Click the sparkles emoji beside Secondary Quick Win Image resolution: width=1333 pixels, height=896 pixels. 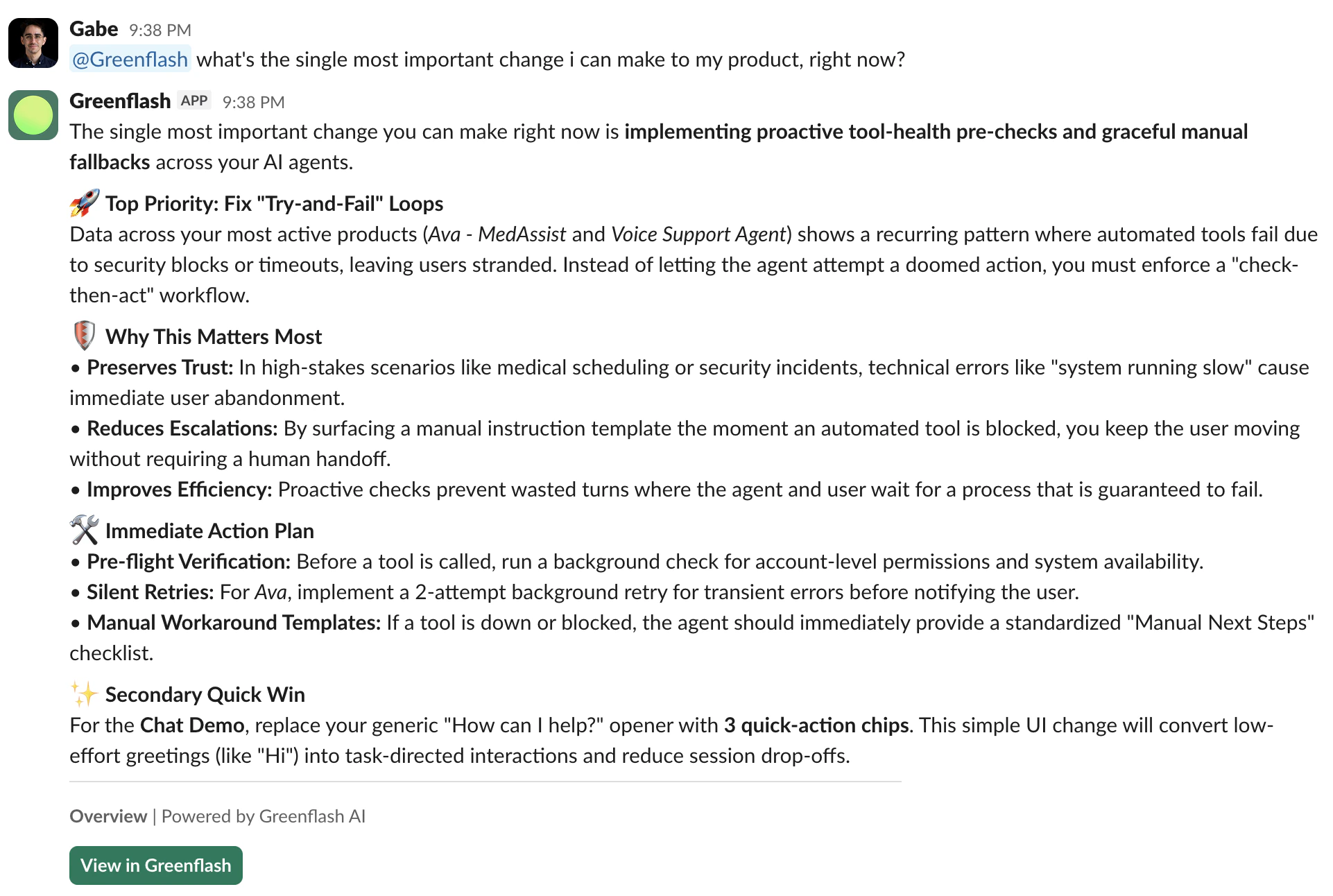tap(83, 693)
